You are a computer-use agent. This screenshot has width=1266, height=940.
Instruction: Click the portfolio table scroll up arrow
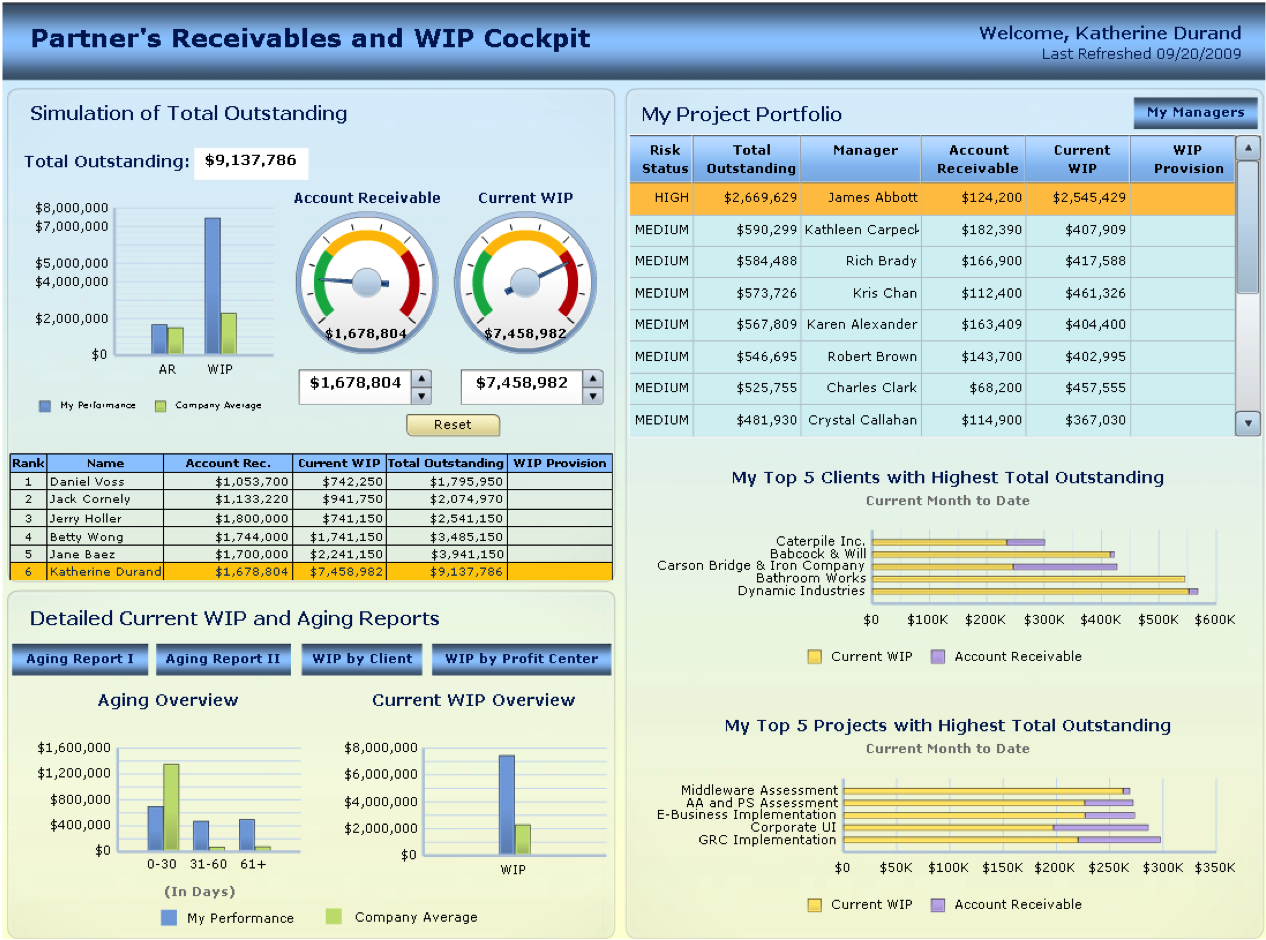point(1248,148)
